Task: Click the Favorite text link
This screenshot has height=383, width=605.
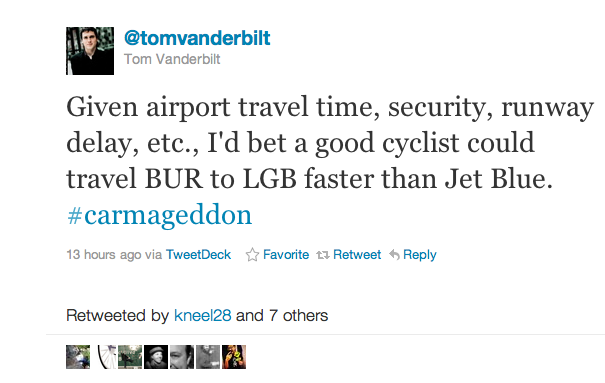Action: click(x=286, y=255)
